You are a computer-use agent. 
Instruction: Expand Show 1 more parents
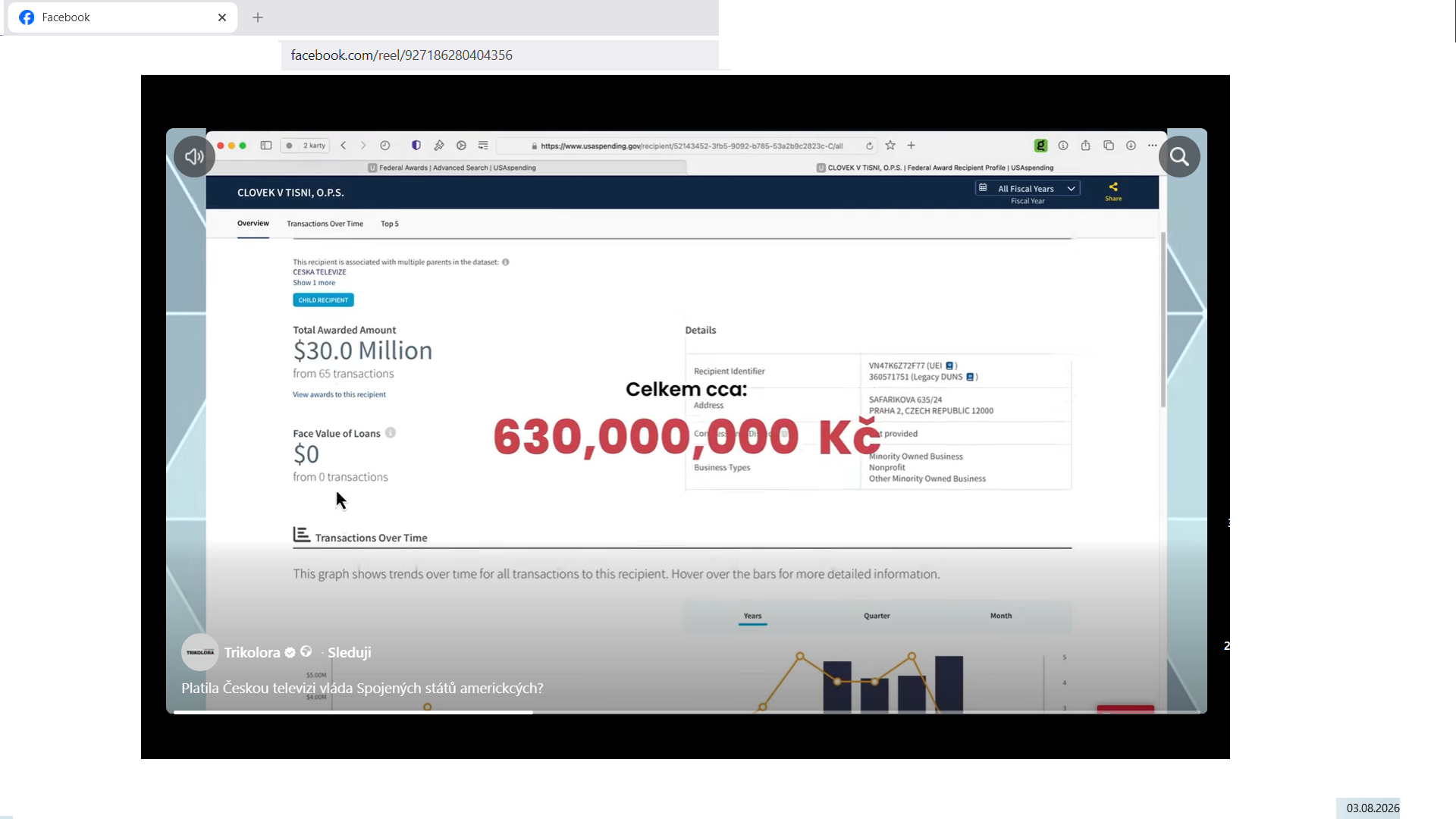[x=314, y=283]
